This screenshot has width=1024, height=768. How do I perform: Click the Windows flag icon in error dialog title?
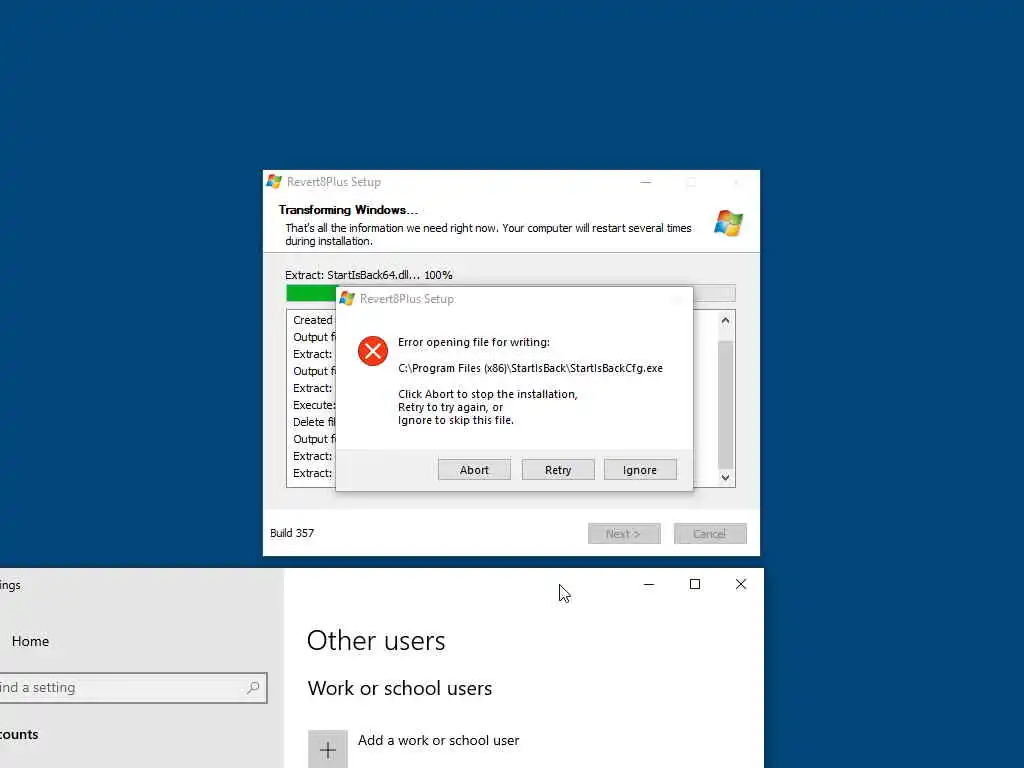pyautogui.click(x=347, y=298)
